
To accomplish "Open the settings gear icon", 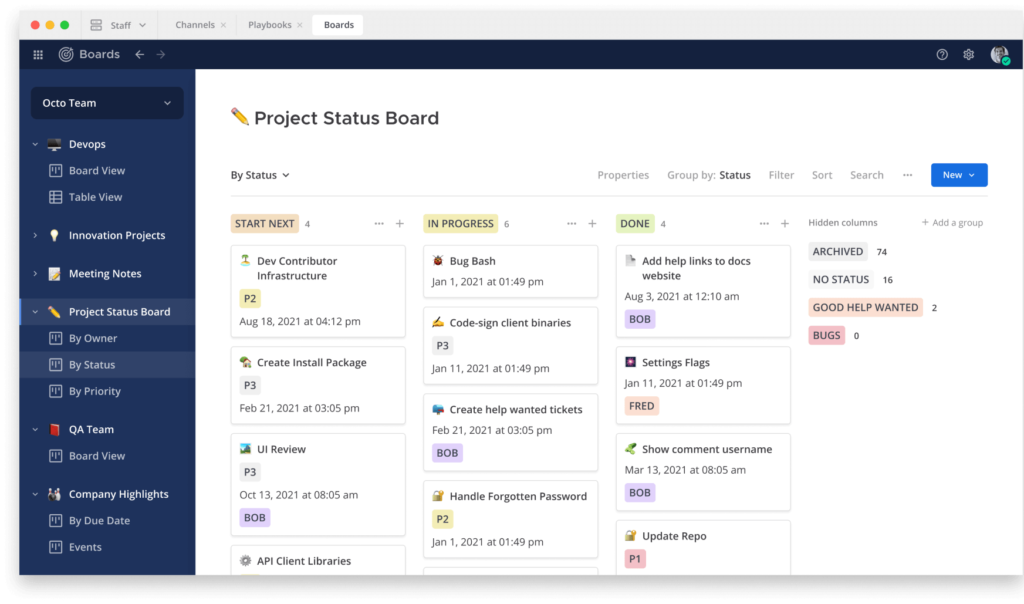I will tap(968, 54).
